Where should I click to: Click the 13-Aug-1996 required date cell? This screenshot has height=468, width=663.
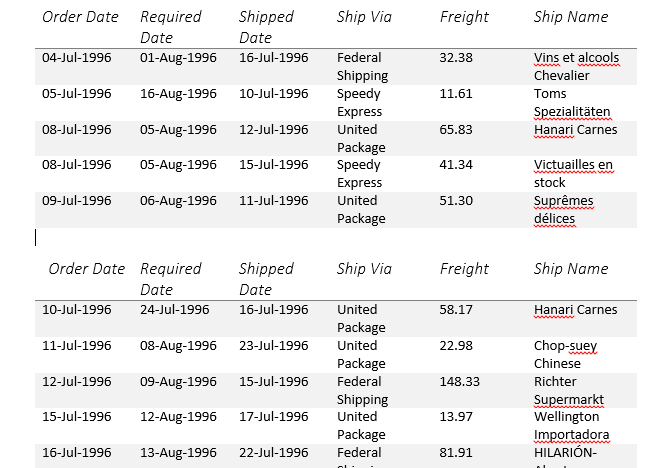tap(178, 453)
